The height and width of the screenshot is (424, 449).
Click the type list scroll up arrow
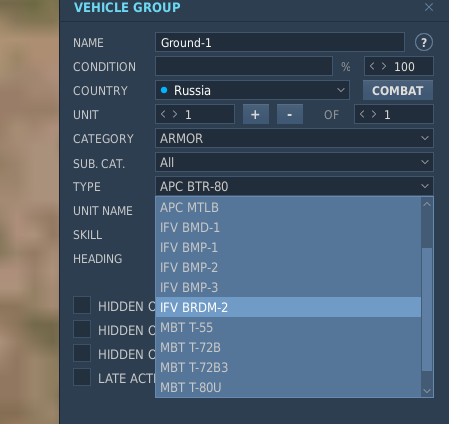coord(427,204)
